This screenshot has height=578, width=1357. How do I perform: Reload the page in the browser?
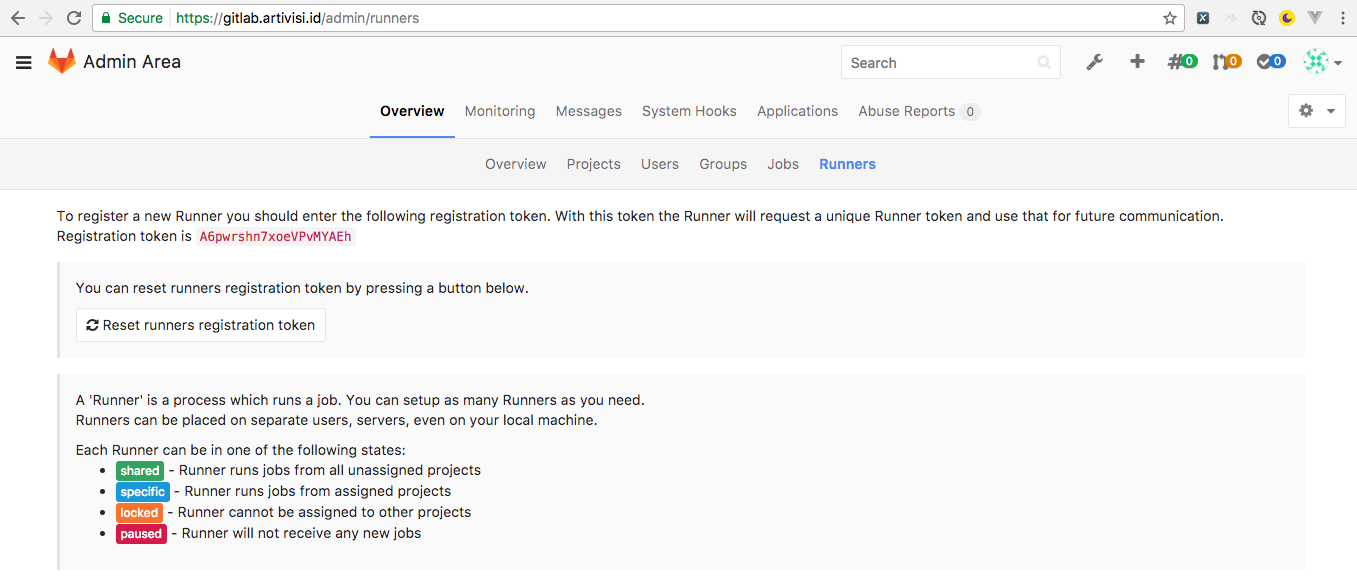click(74, 18)
